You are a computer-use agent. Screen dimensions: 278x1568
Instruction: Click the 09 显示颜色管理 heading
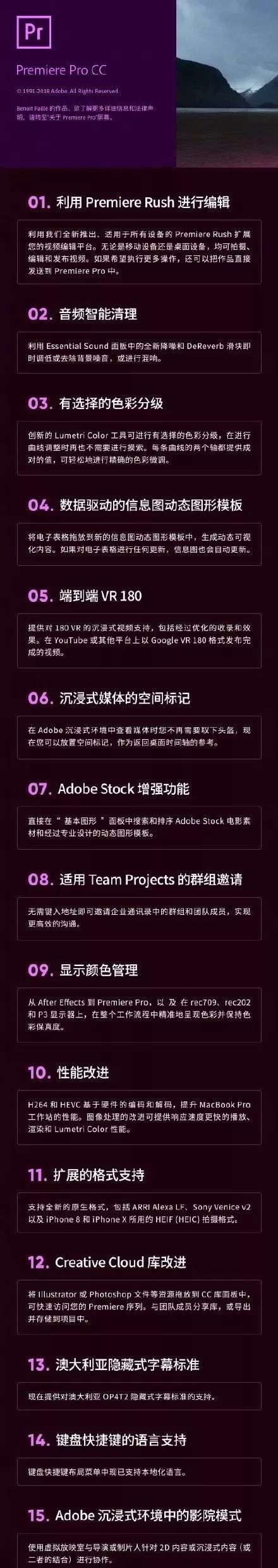83,969
